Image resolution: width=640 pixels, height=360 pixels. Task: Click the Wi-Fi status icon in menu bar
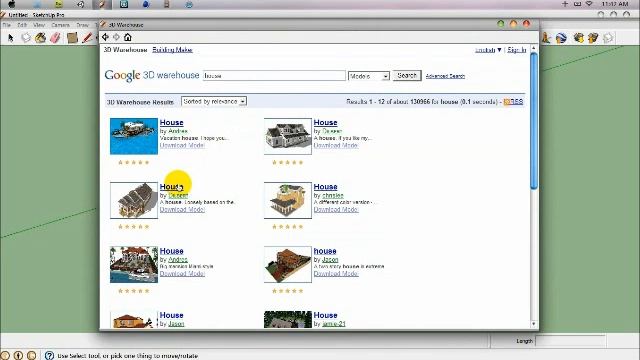[589, 4]
